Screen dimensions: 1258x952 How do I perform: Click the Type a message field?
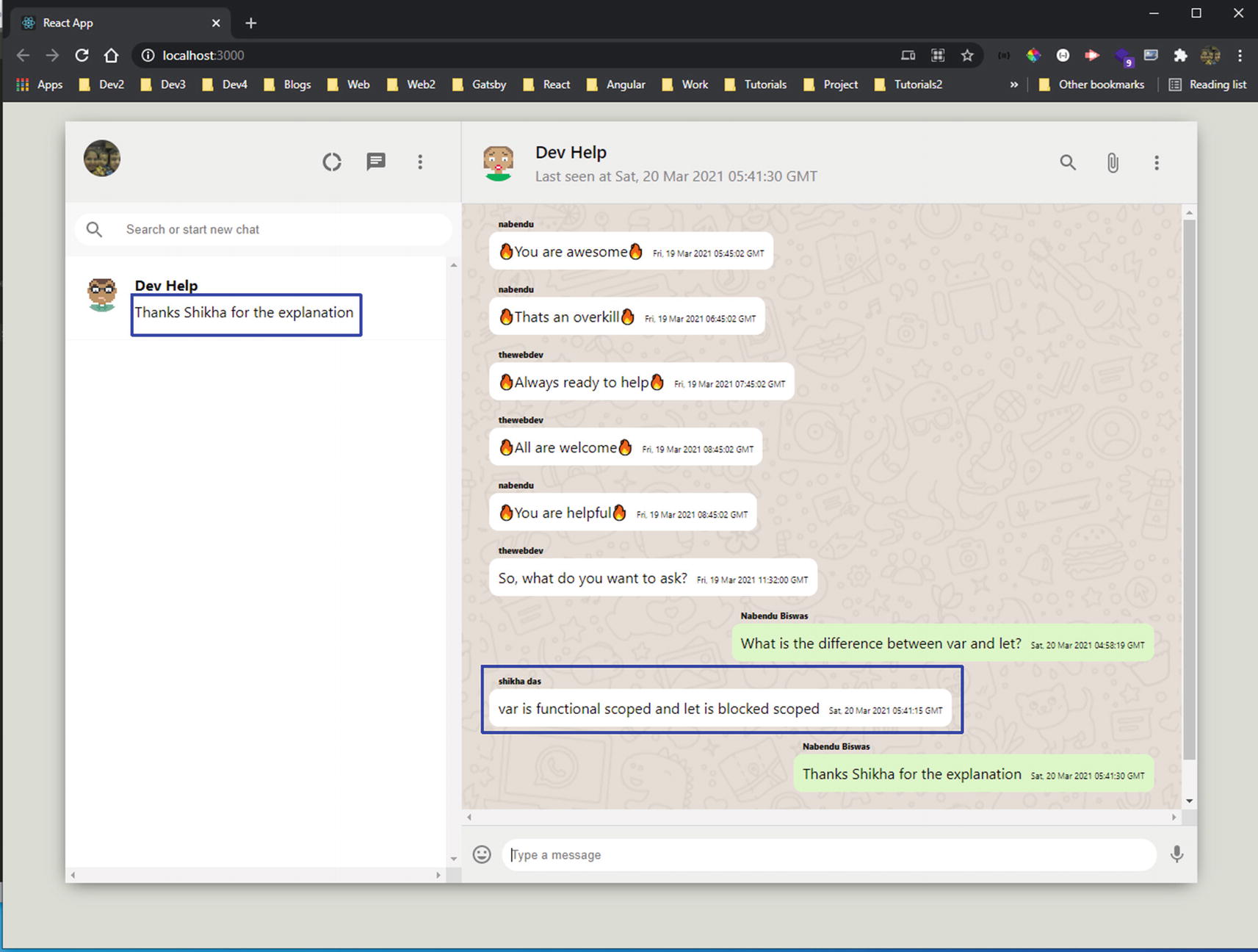coord(828,855)
